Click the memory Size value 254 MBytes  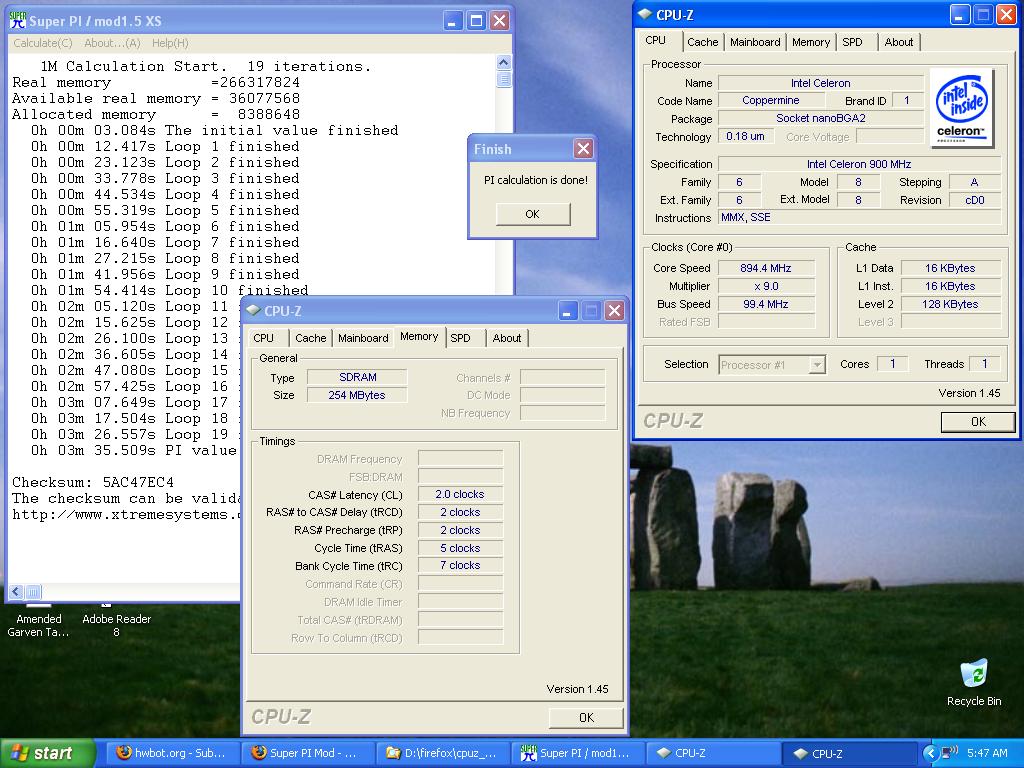point(357,395)
